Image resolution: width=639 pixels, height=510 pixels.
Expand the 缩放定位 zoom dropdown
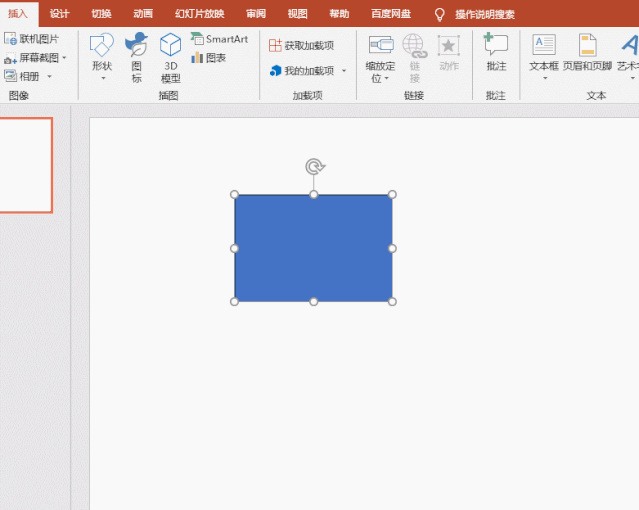[x=386, y=78]
